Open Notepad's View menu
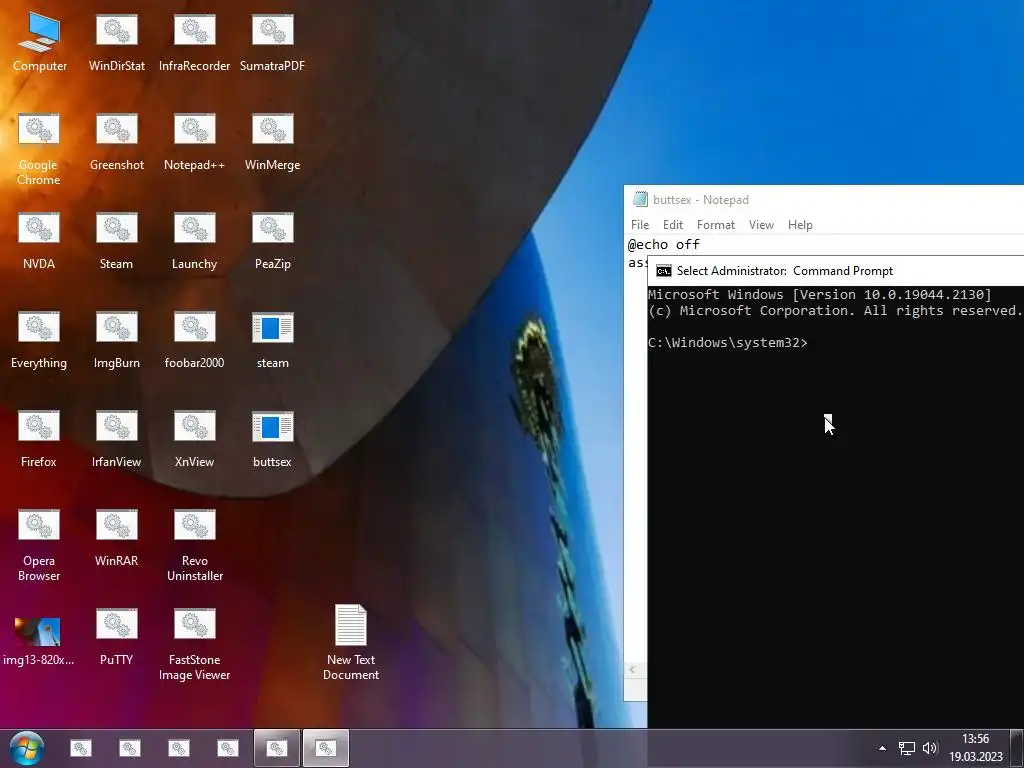 [761, 225]
